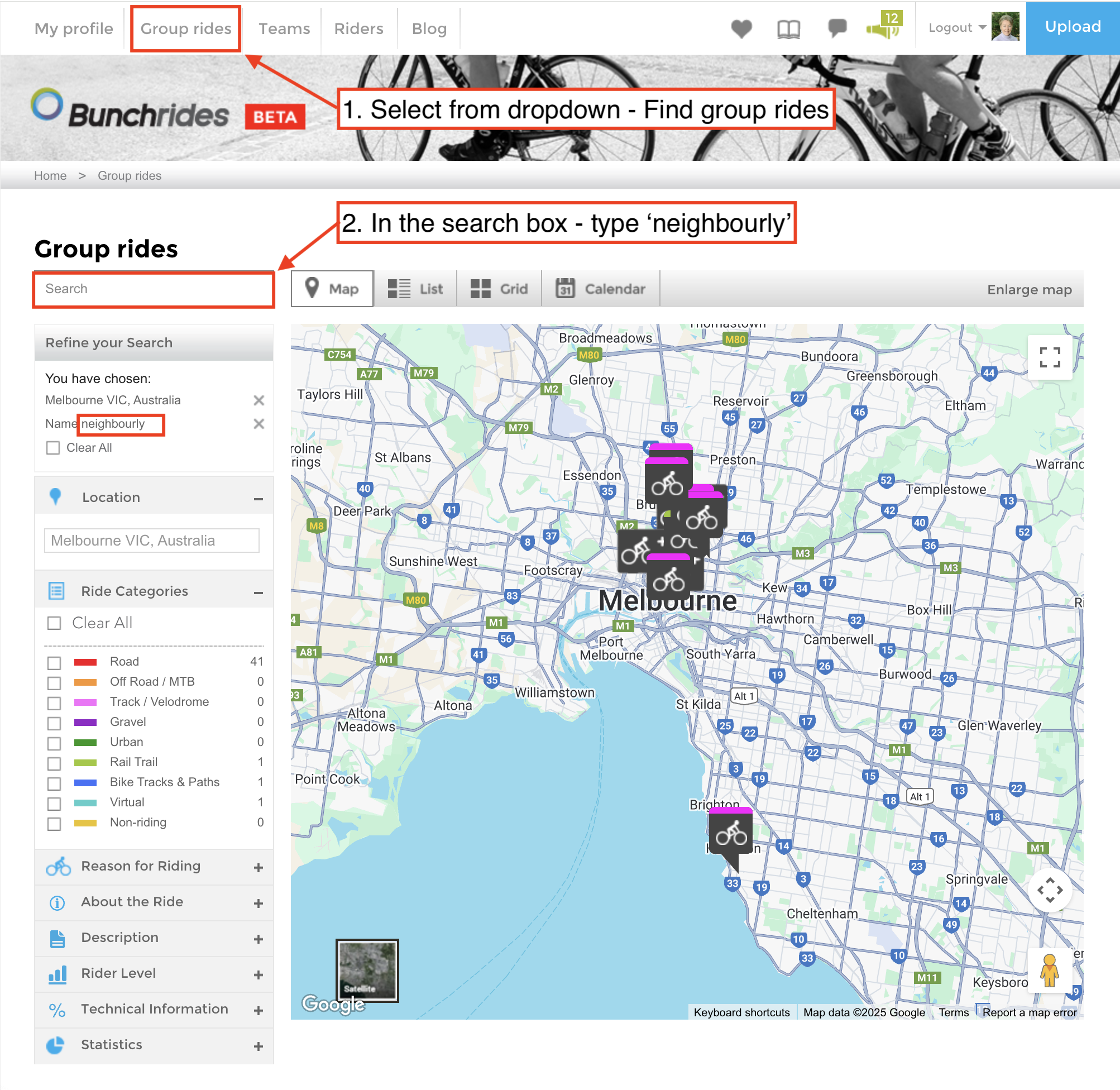The height and width of the screenshot is (1090, 1120).
Task: Expand the Rider Level section
Action: pos(259,975)
